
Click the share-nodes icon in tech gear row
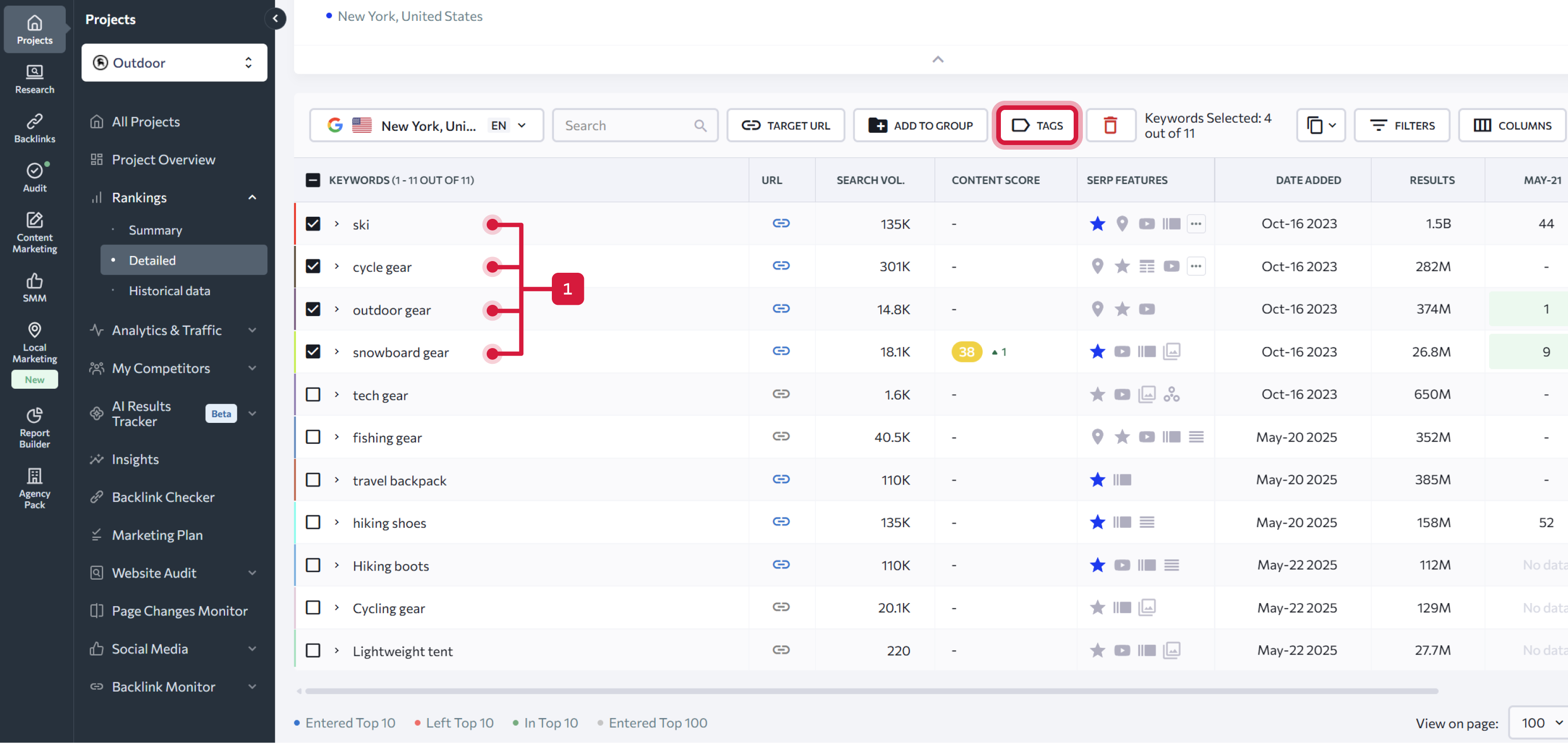click(1171, 395)
